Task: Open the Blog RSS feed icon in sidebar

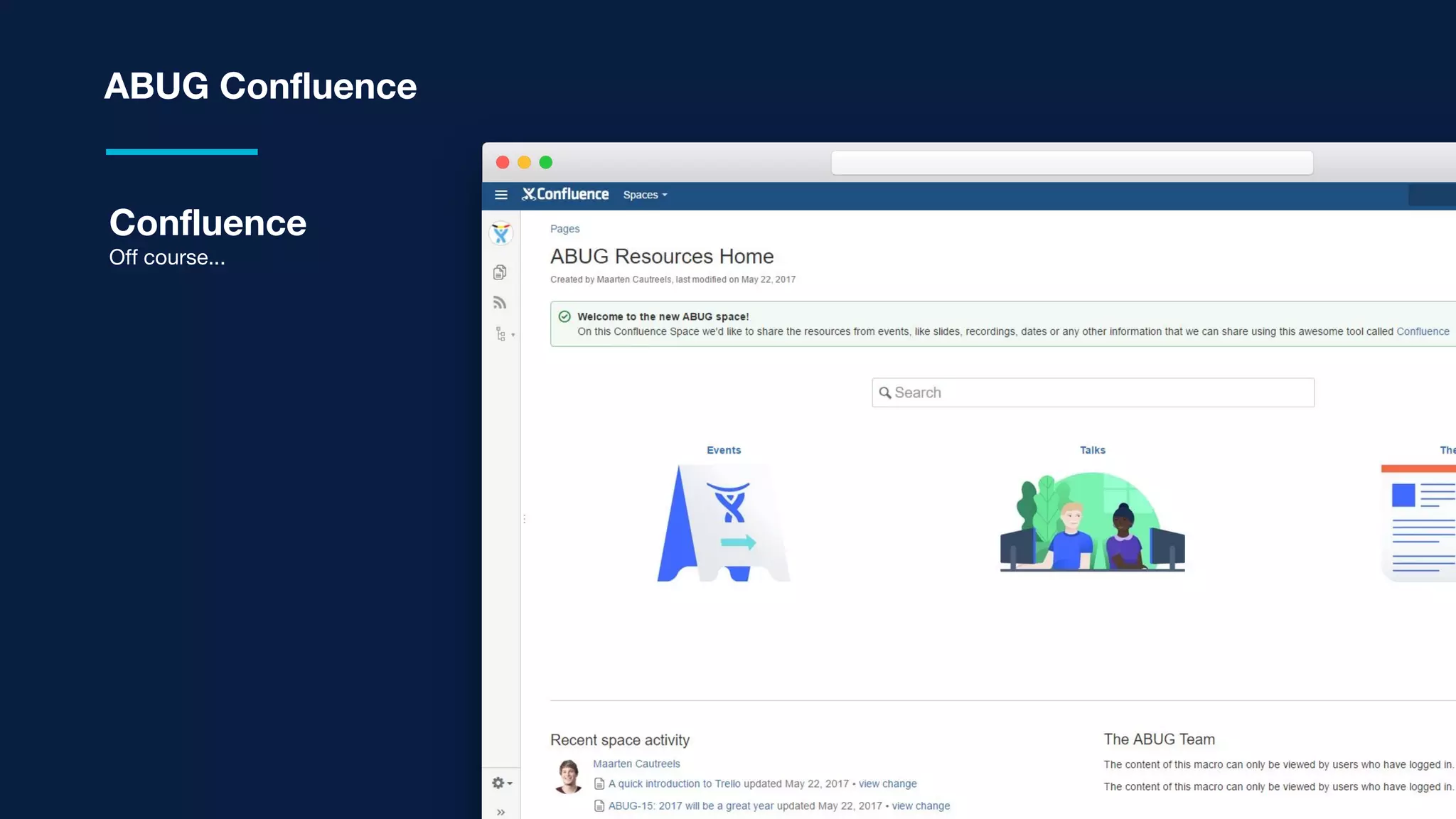Action: coord(500,303)
